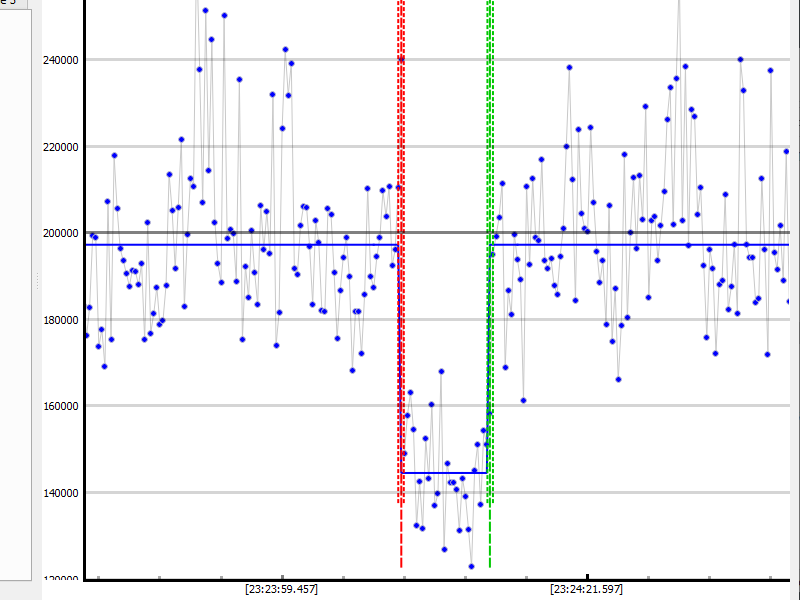This screenshot has height=600, width=800.
Task: Click the 240000 y-axis label
Action: [60, 60]
